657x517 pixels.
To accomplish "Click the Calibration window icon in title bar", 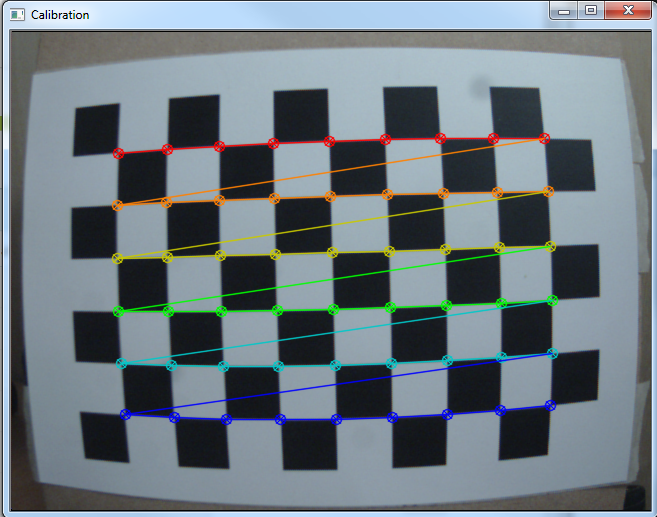I will (x=17, y=15).
